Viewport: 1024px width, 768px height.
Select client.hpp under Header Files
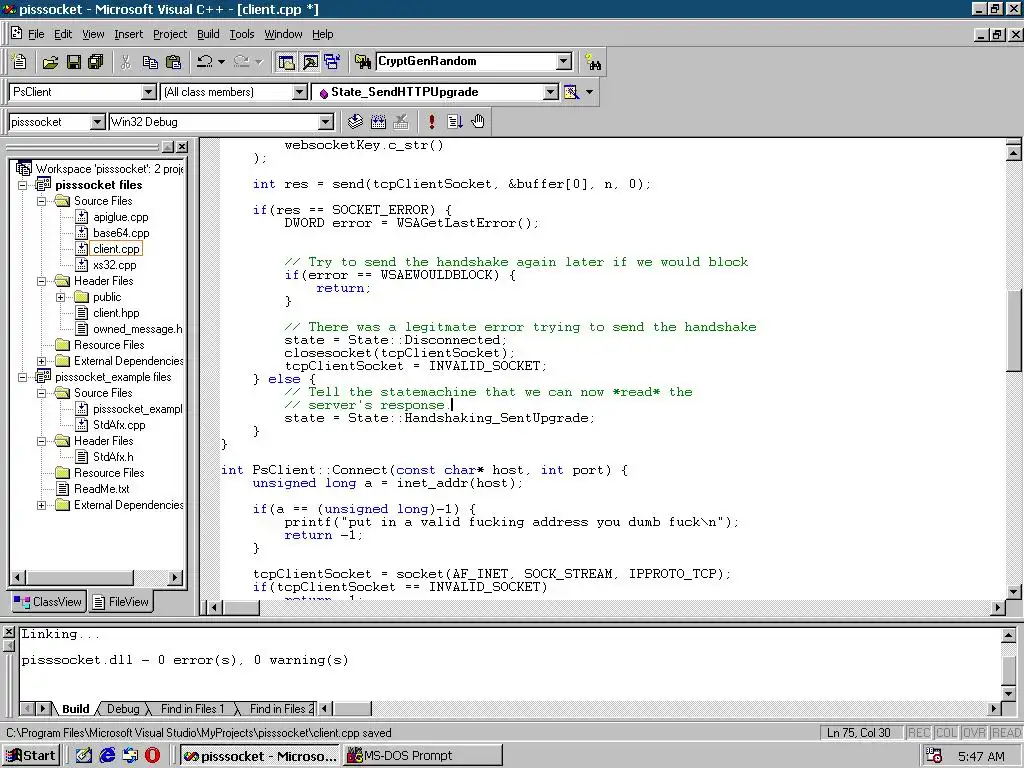coord(116,313)
